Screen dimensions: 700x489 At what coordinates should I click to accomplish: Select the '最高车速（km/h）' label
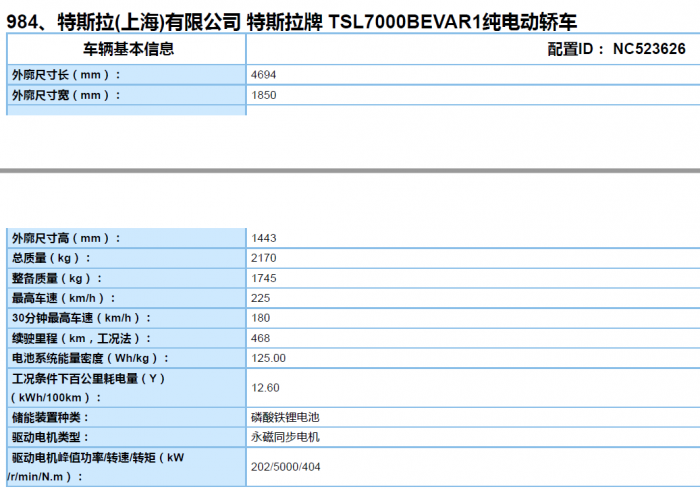coord(63,298)
